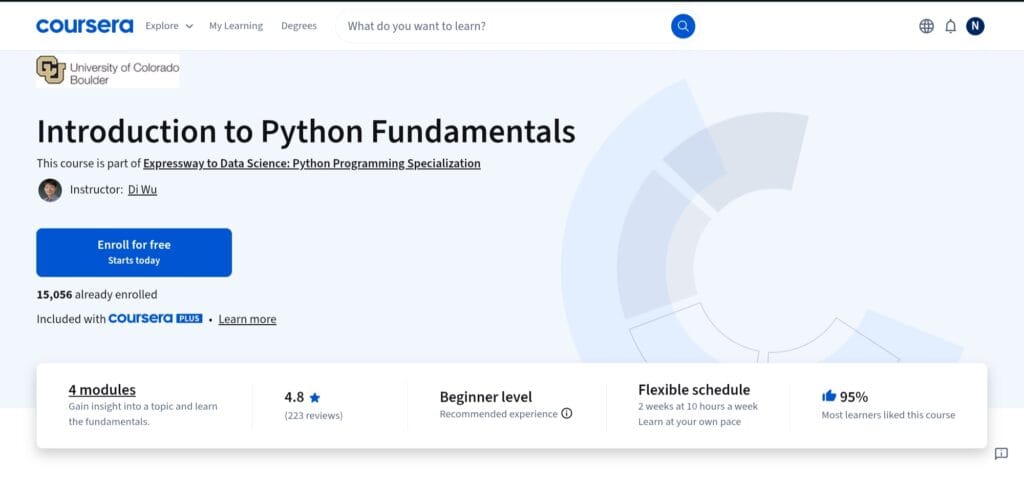
Task: Open the feedback chat icon at bottom right
Action: [x=1001, y=454]
